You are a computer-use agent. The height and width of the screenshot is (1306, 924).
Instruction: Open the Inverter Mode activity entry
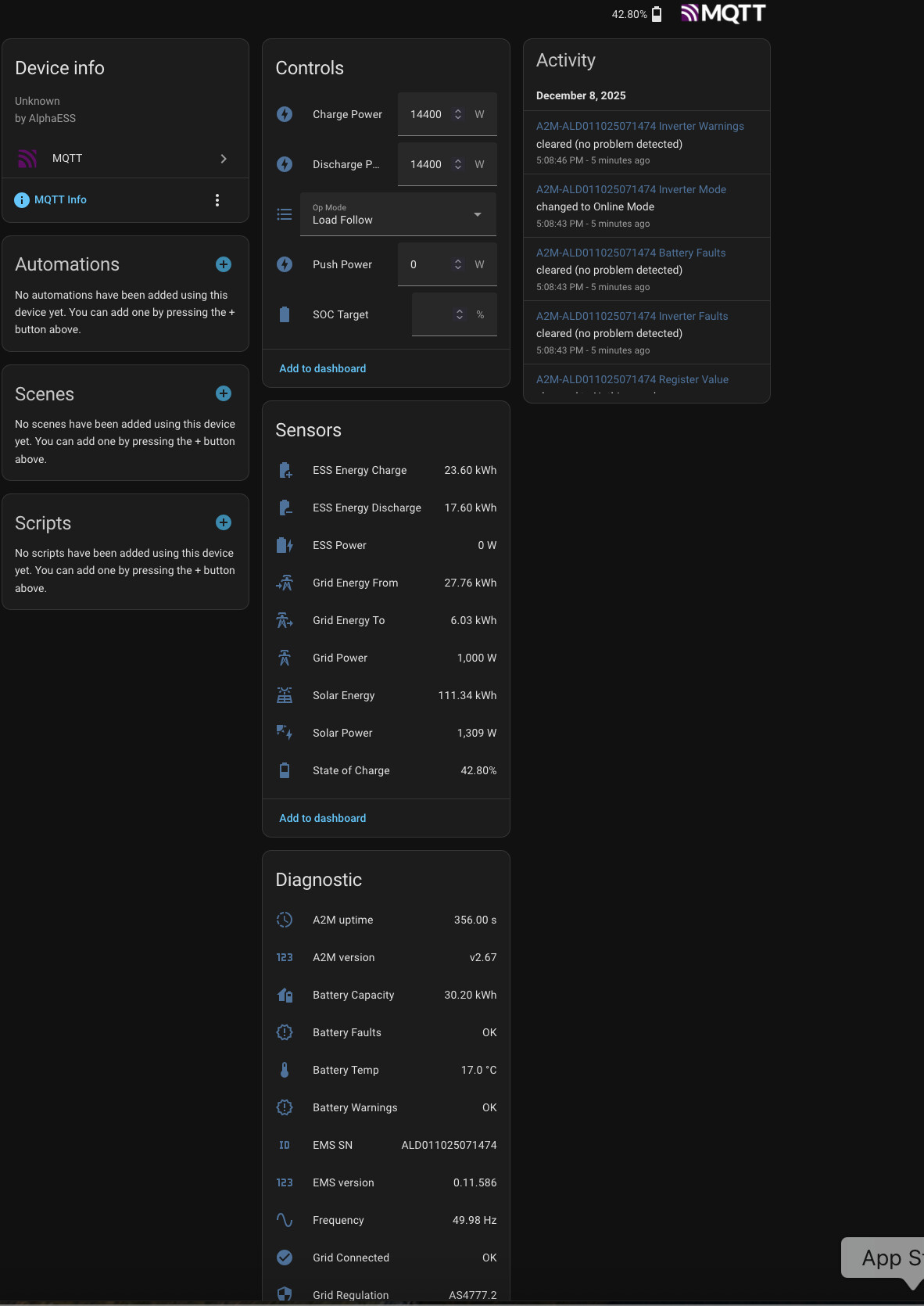coord(631,189)
